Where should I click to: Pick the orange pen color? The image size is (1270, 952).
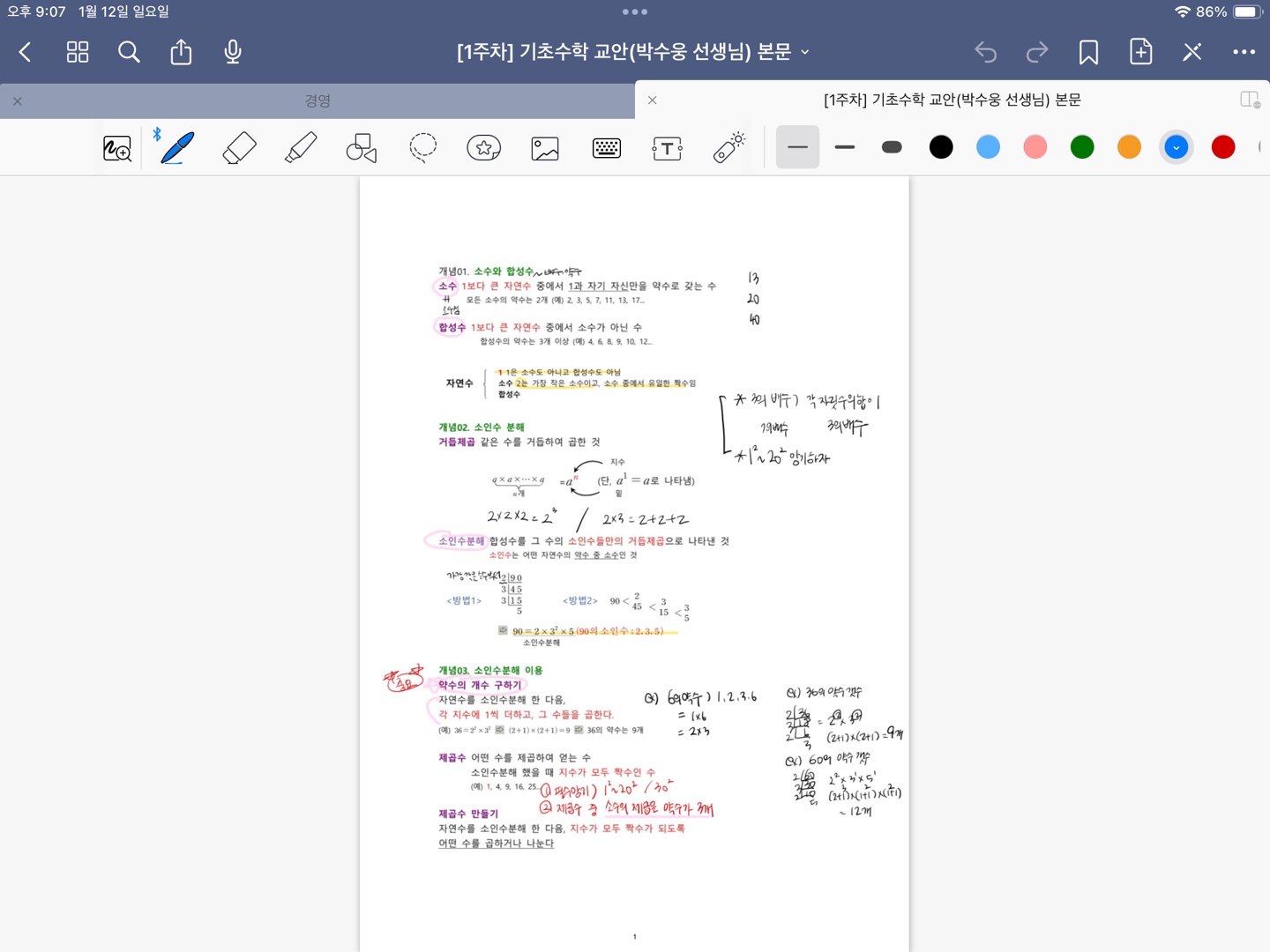pyautogui.click(x=1129, y=147)
